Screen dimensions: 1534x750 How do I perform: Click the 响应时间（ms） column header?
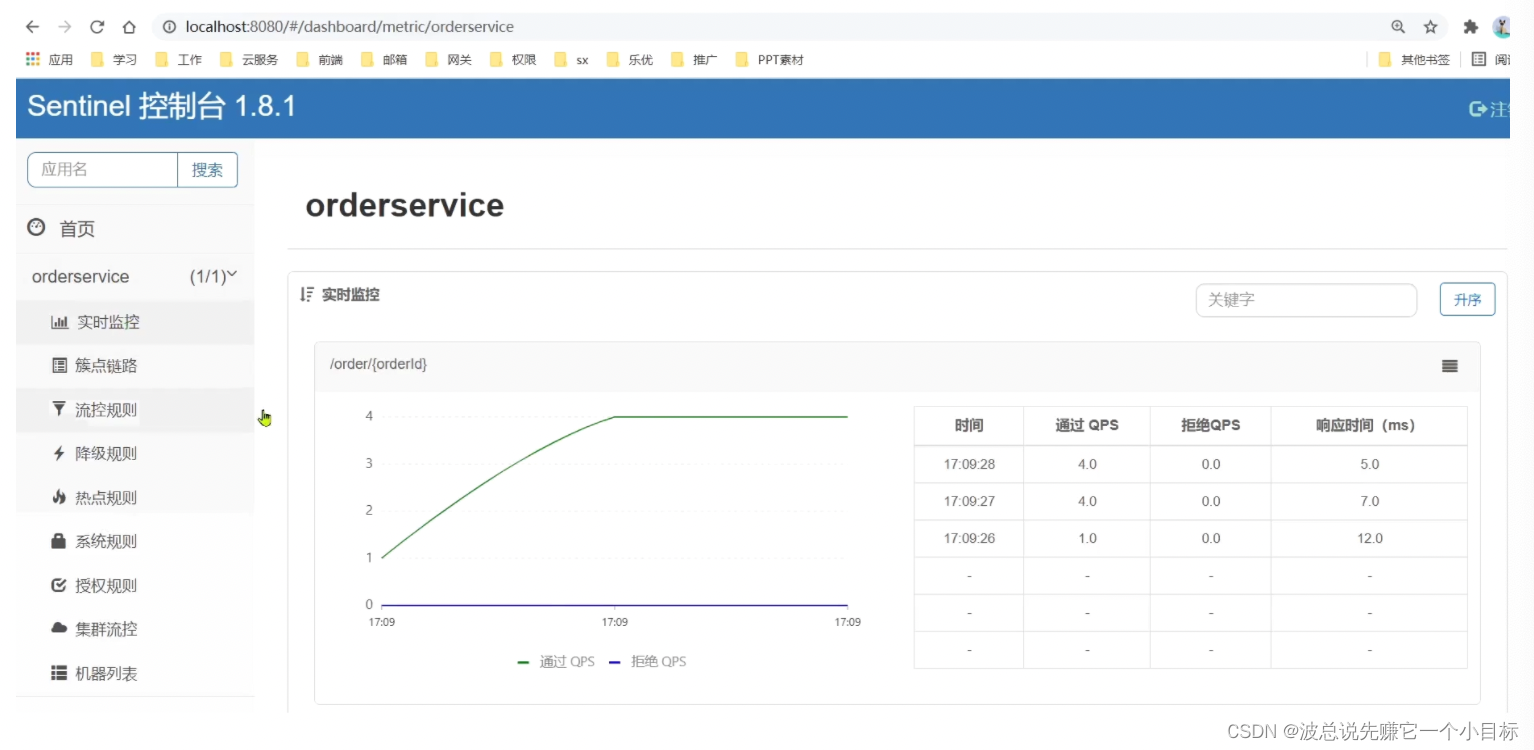pyautogui.click(x=1369, y=425)
